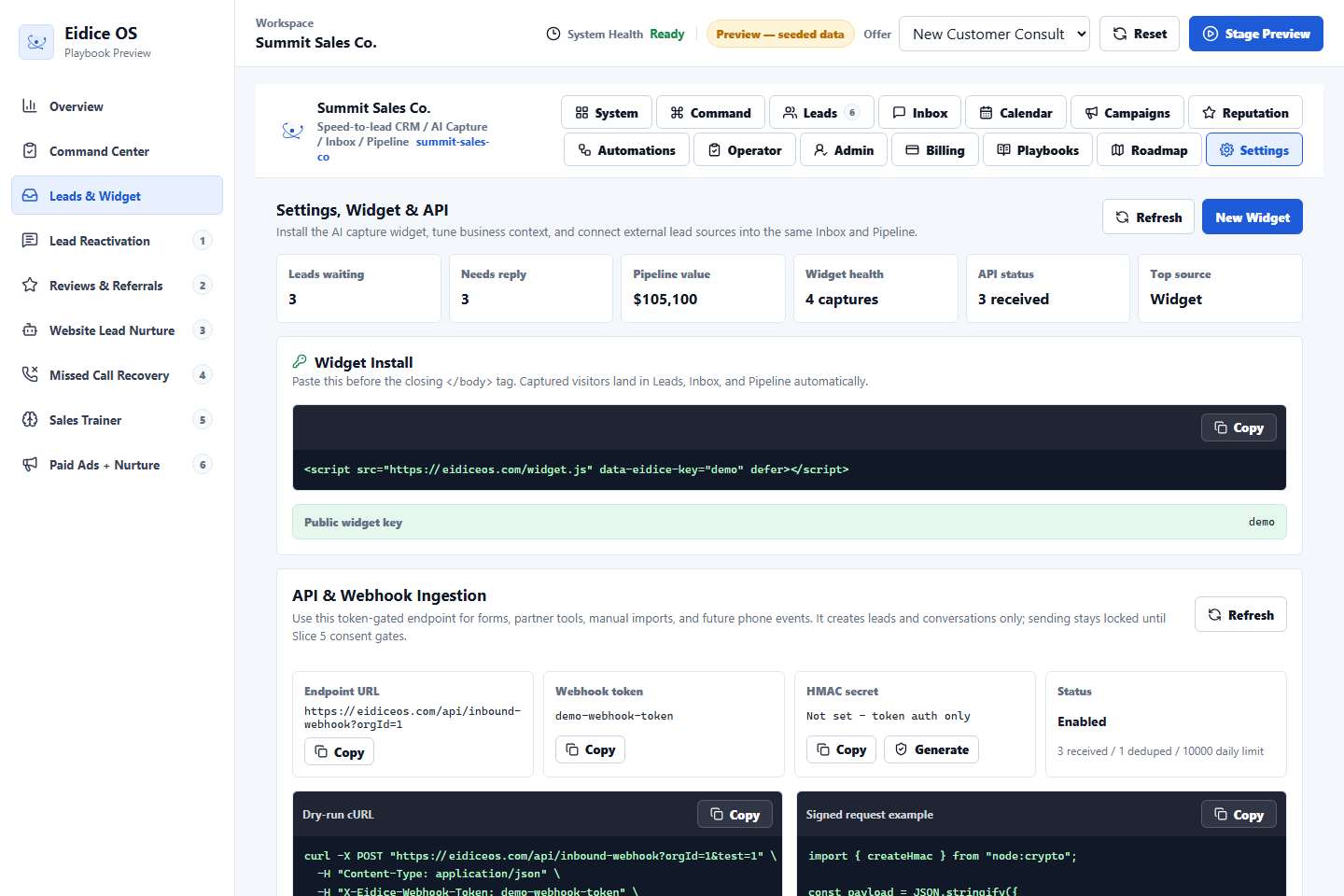Select the Sales Trainer sidebar item
The width and height of the screenshot is (1344, 896).
[117, 420]
